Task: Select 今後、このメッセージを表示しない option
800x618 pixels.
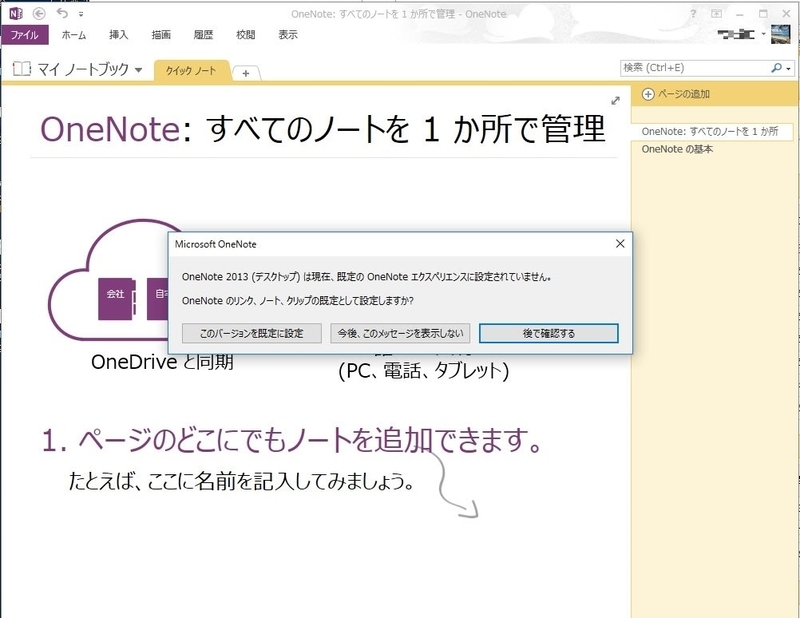Action: (x=398, y=332)
